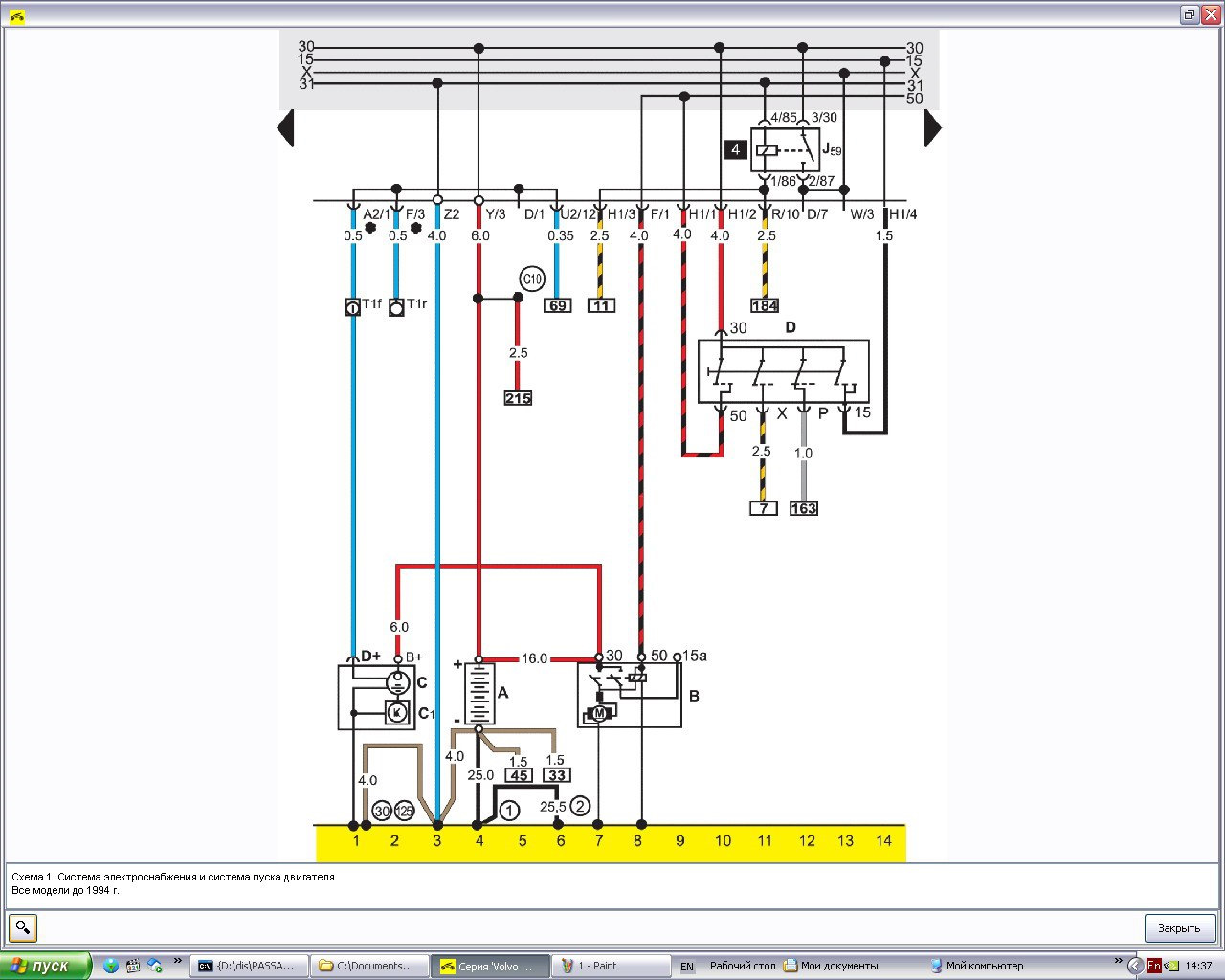Image resolution: width=1225 pixels, height=980 pixels.
Task: Follow the reference box 69
Action: (x=557, y=305)
